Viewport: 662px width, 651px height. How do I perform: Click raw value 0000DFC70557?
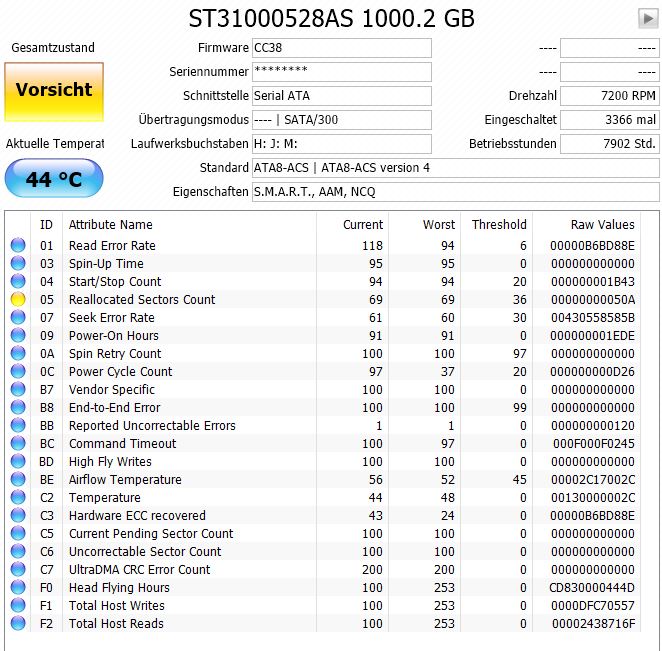[593, 605]
